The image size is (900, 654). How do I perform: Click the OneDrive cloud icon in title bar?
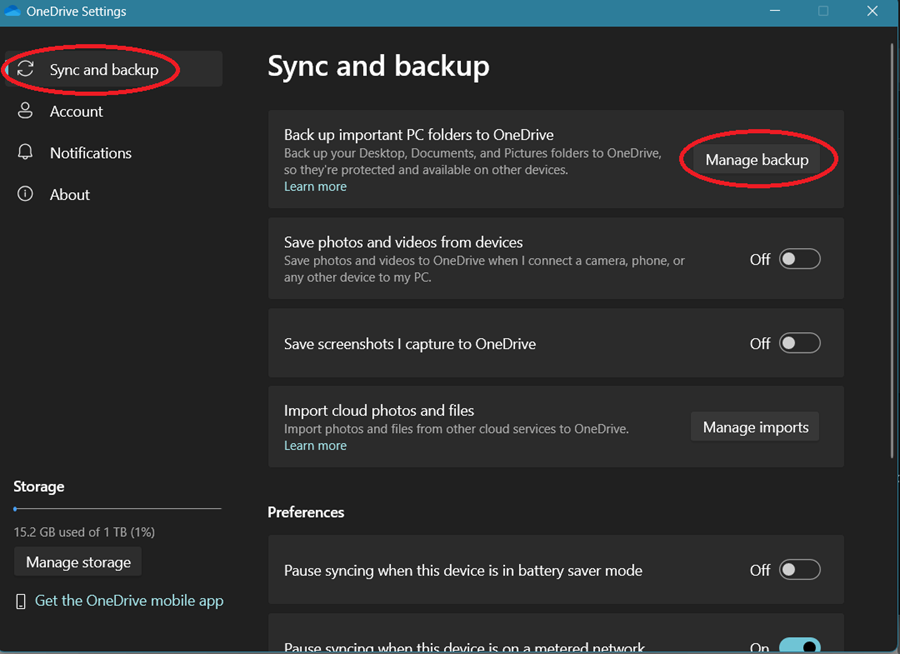(12, 11)
